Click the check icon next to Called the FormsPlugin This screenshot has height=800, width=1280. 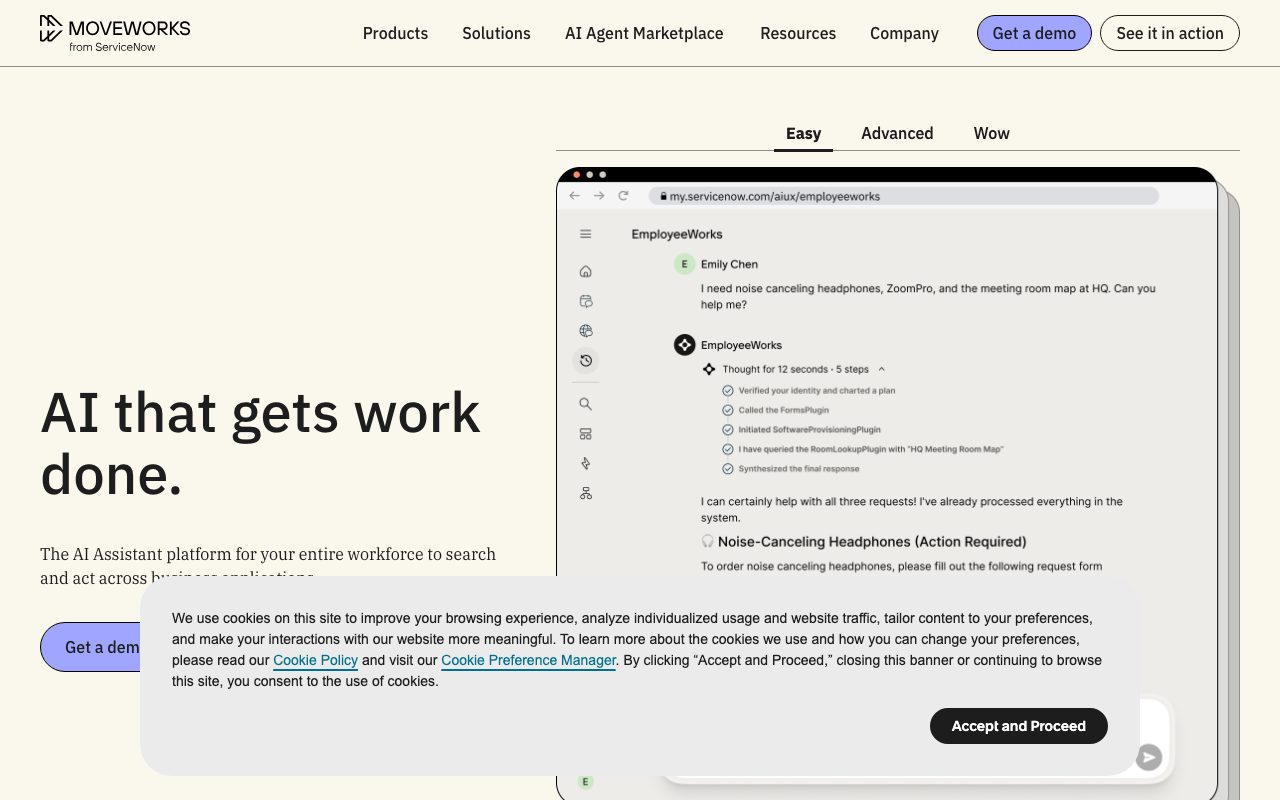coord(728,410)
